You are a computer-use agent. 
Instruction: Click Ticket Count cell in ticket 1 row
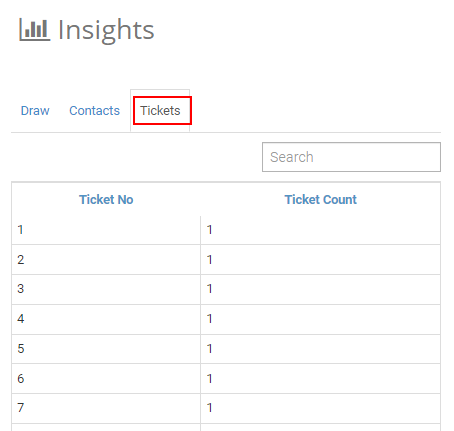click(x=320, y=230)
